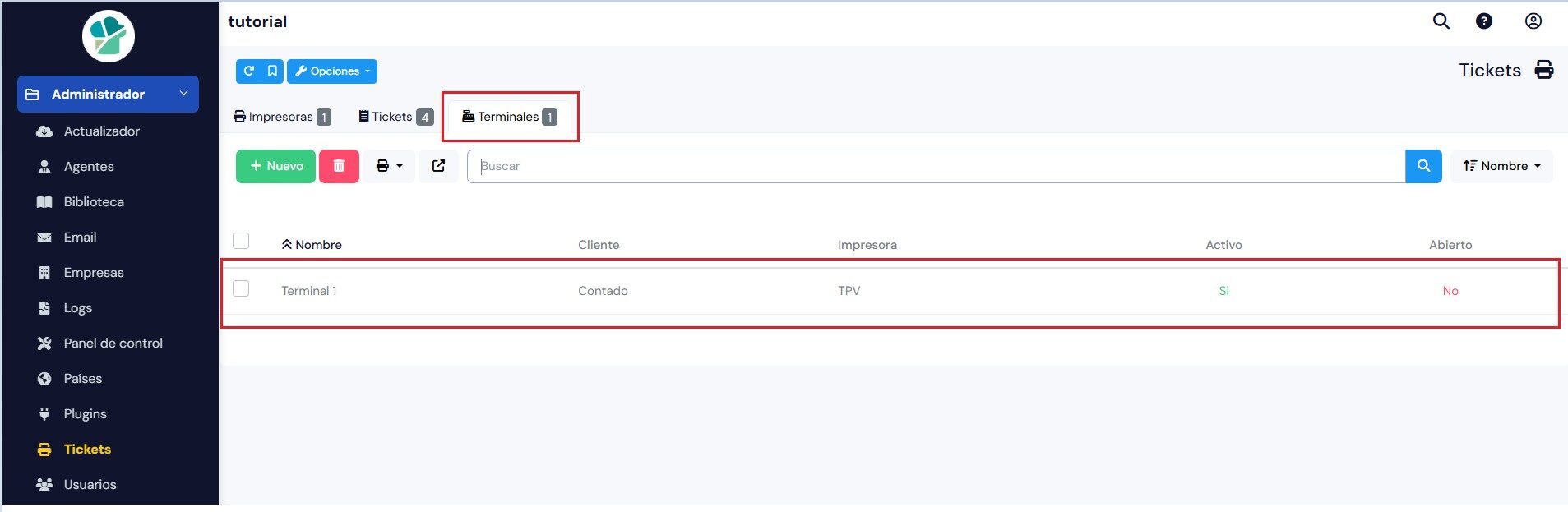Open the print options dropdown
The height and width of the screenshot is (512, 1568).
point(389,166)
